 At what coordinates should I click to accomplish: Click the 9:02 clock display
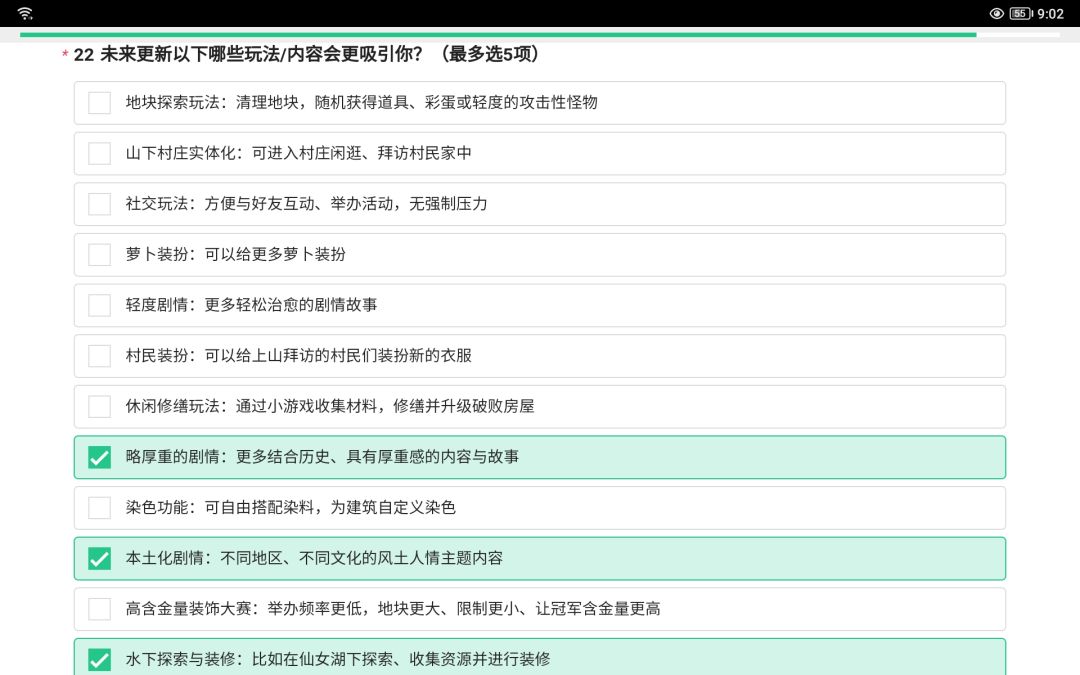[1050, 14]
